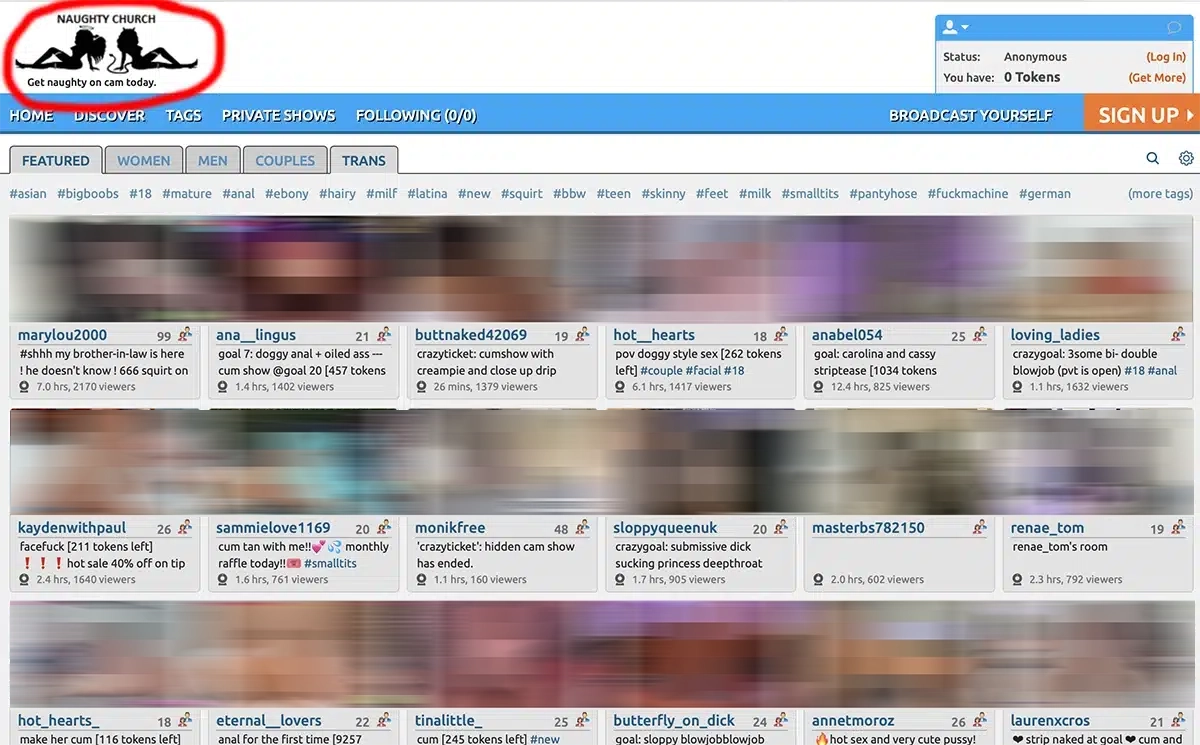This screenshot has height=745, width=1200.
Task: Click the group cam icon beside sloppyqueenuk
Action: [782, 527]
